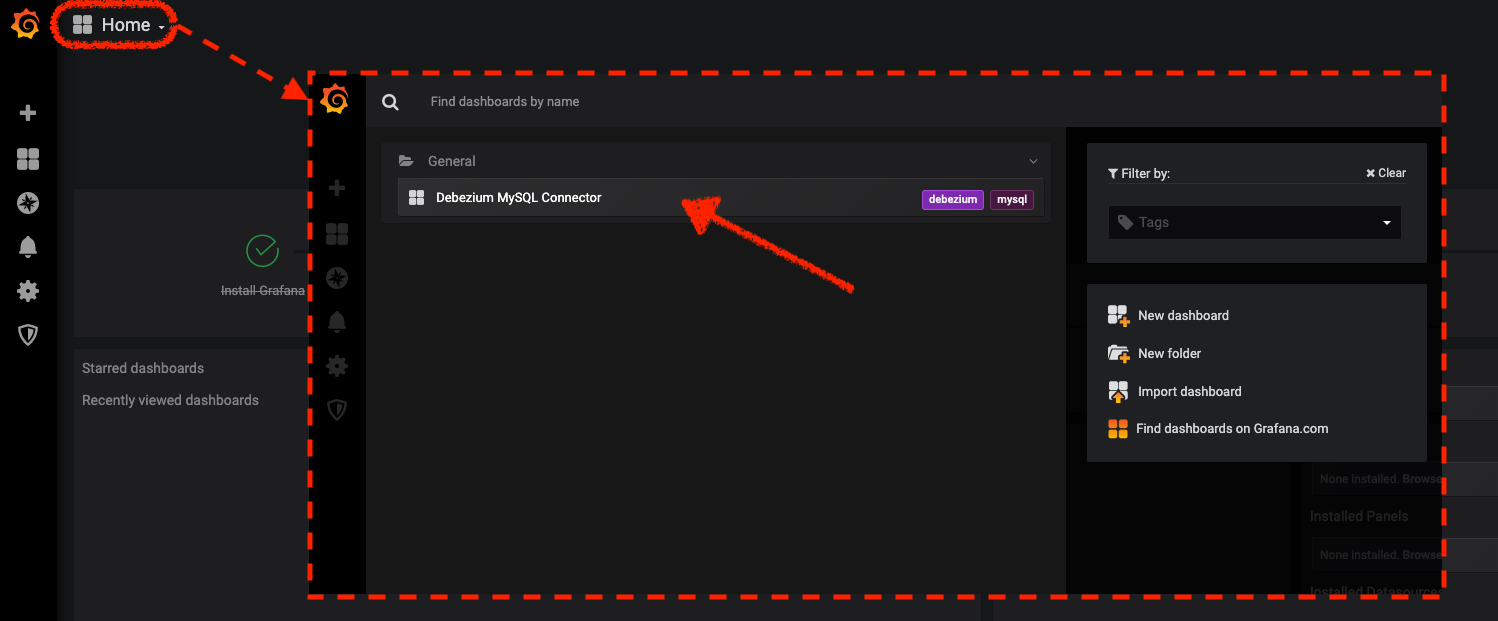Screen dimensions: 1498x621
Task: Click the Installed Panels heading
Action: [1359, 516]
